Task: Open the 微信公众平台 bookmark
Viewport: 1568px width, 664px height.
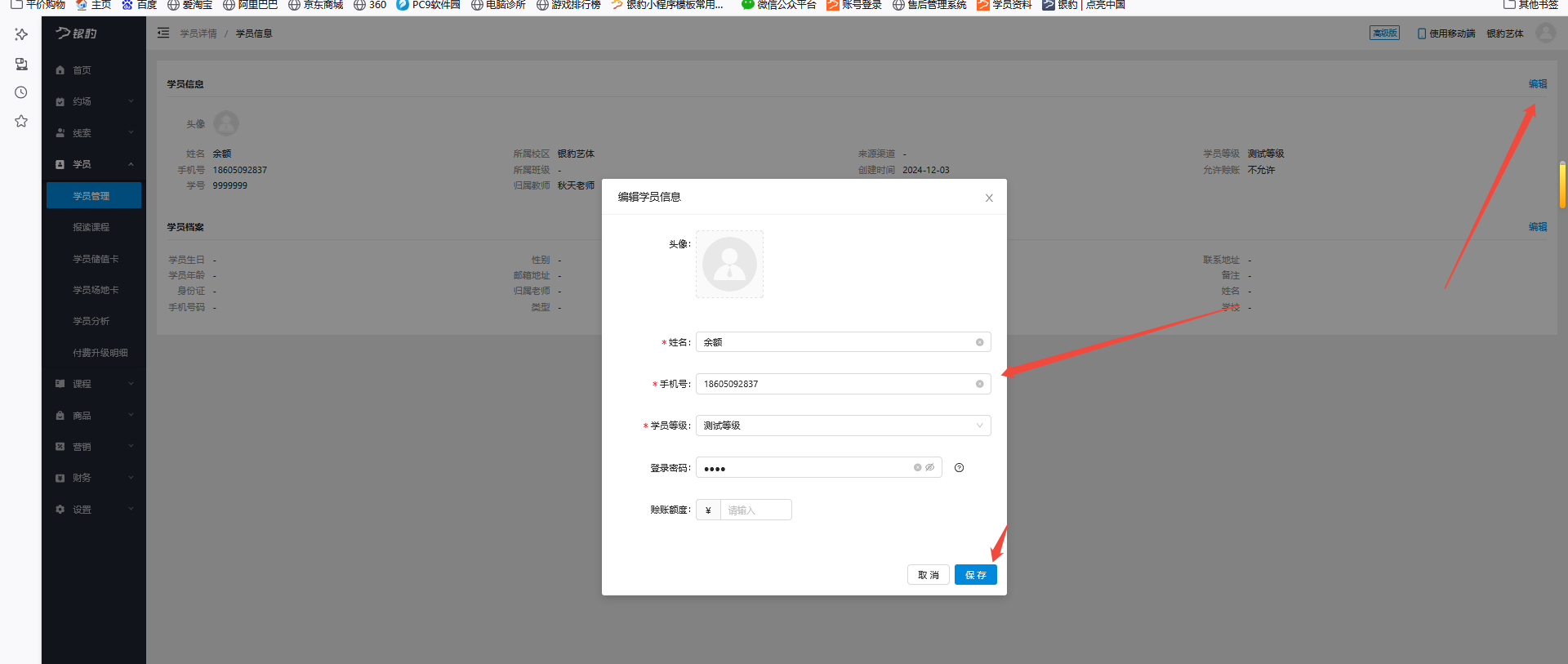Action: pos(778,5)
